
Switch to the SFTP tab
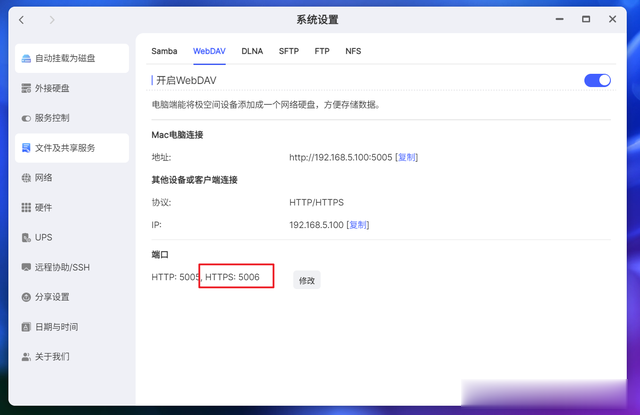tap(289, 51)
